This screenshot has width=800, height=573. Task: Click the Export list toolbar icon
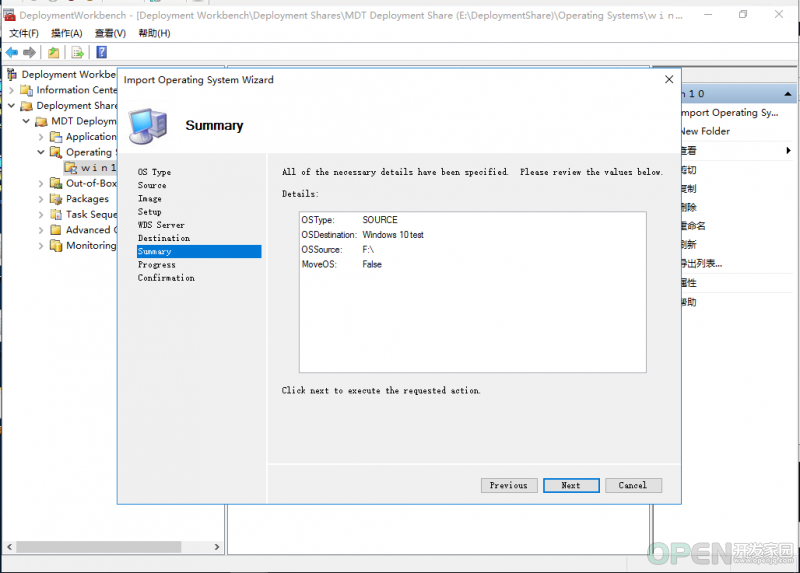click(x=78, y=52)
